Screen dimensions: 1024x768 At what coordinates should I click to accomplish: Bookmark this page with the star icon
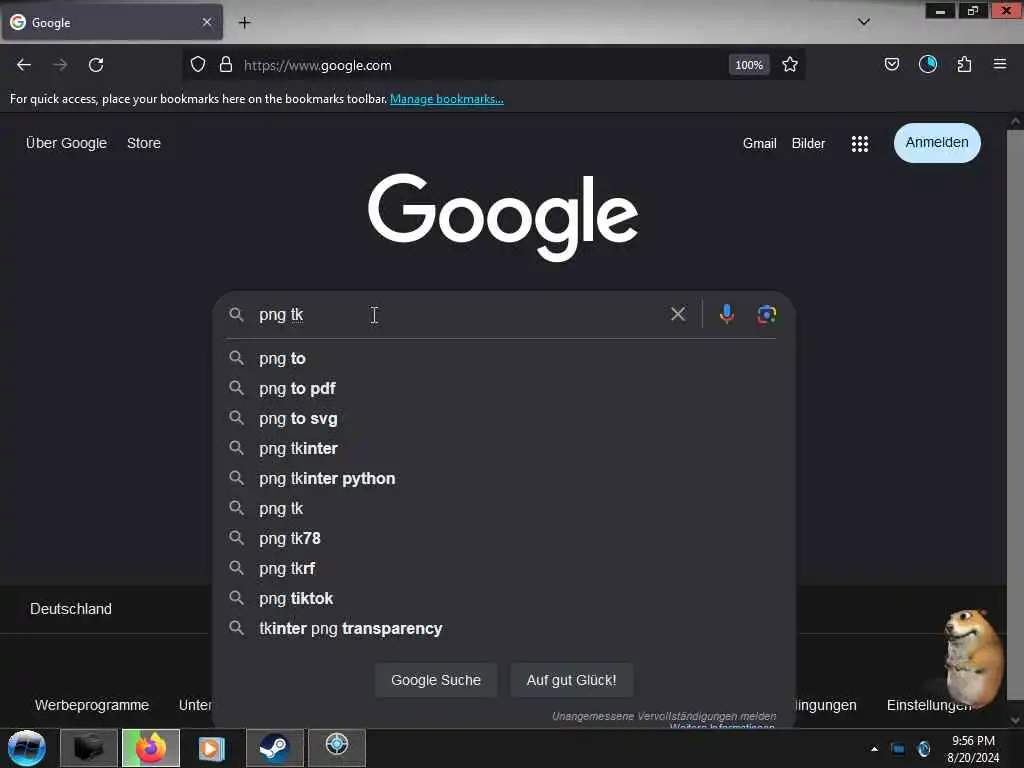click(790, 65)
